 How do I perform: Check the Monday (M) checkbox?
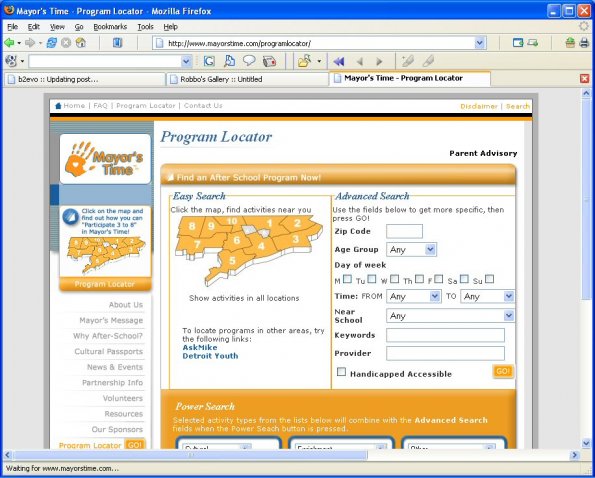(x=347, y=279)
